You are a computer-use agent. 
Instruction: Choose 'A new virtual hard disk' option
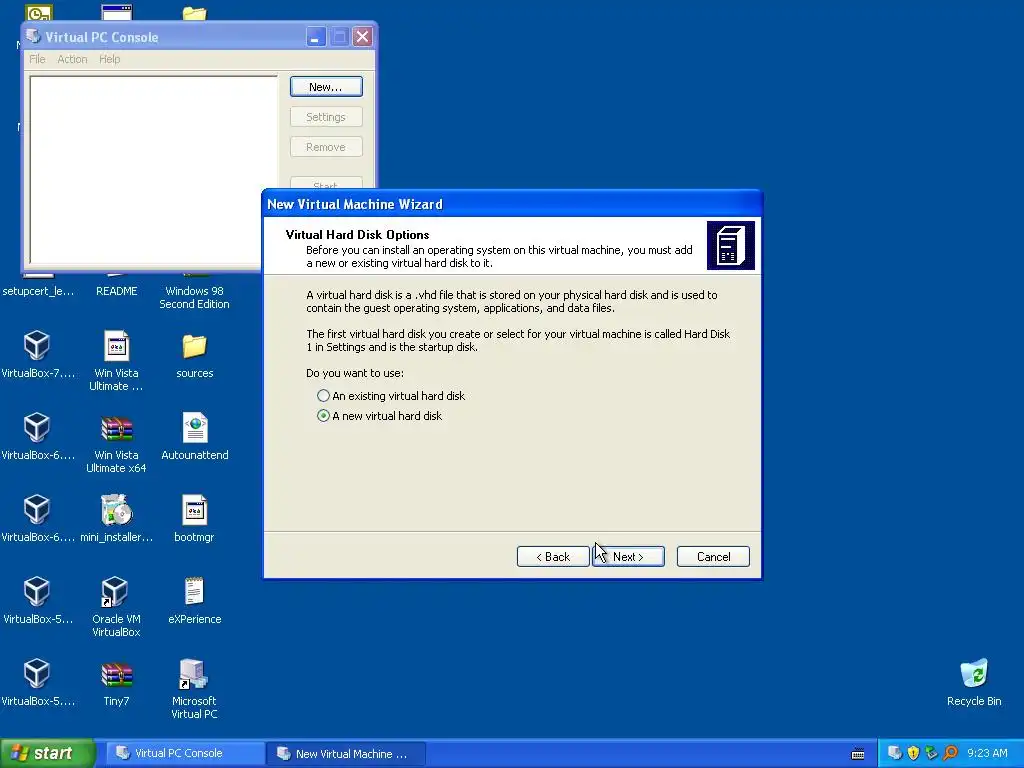[x=379, y=416]
